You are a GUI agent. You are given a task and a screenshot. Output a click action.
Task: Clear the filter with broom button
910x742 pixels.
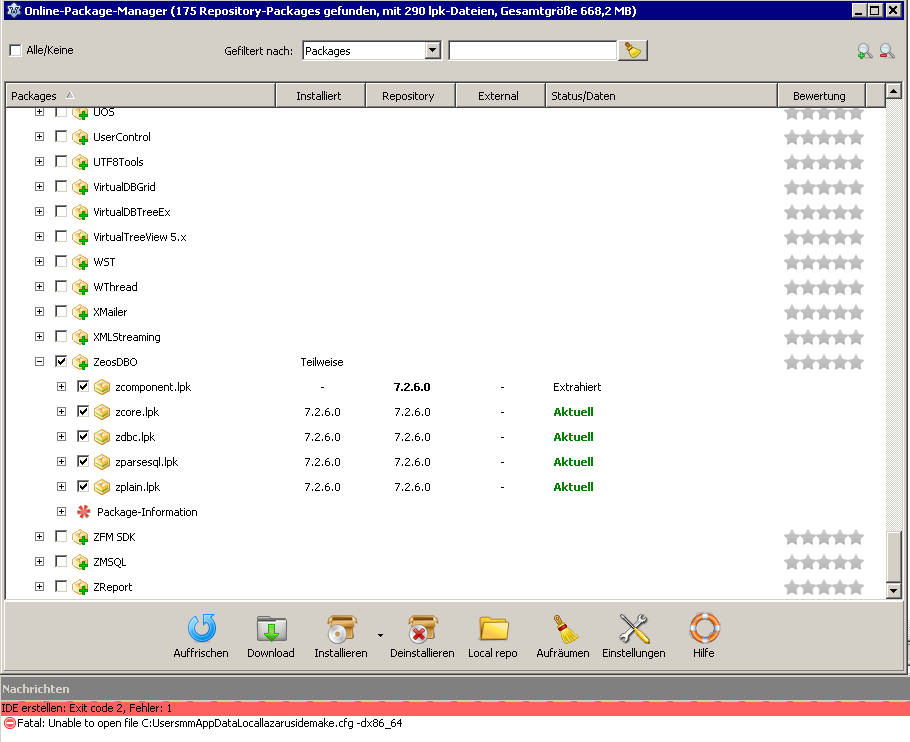tap(633, 50)
